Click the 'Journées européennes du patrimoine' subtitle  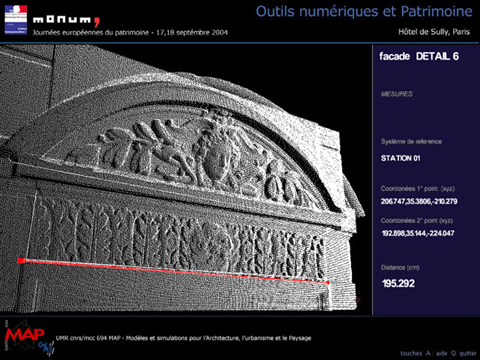tap(130, 33)
